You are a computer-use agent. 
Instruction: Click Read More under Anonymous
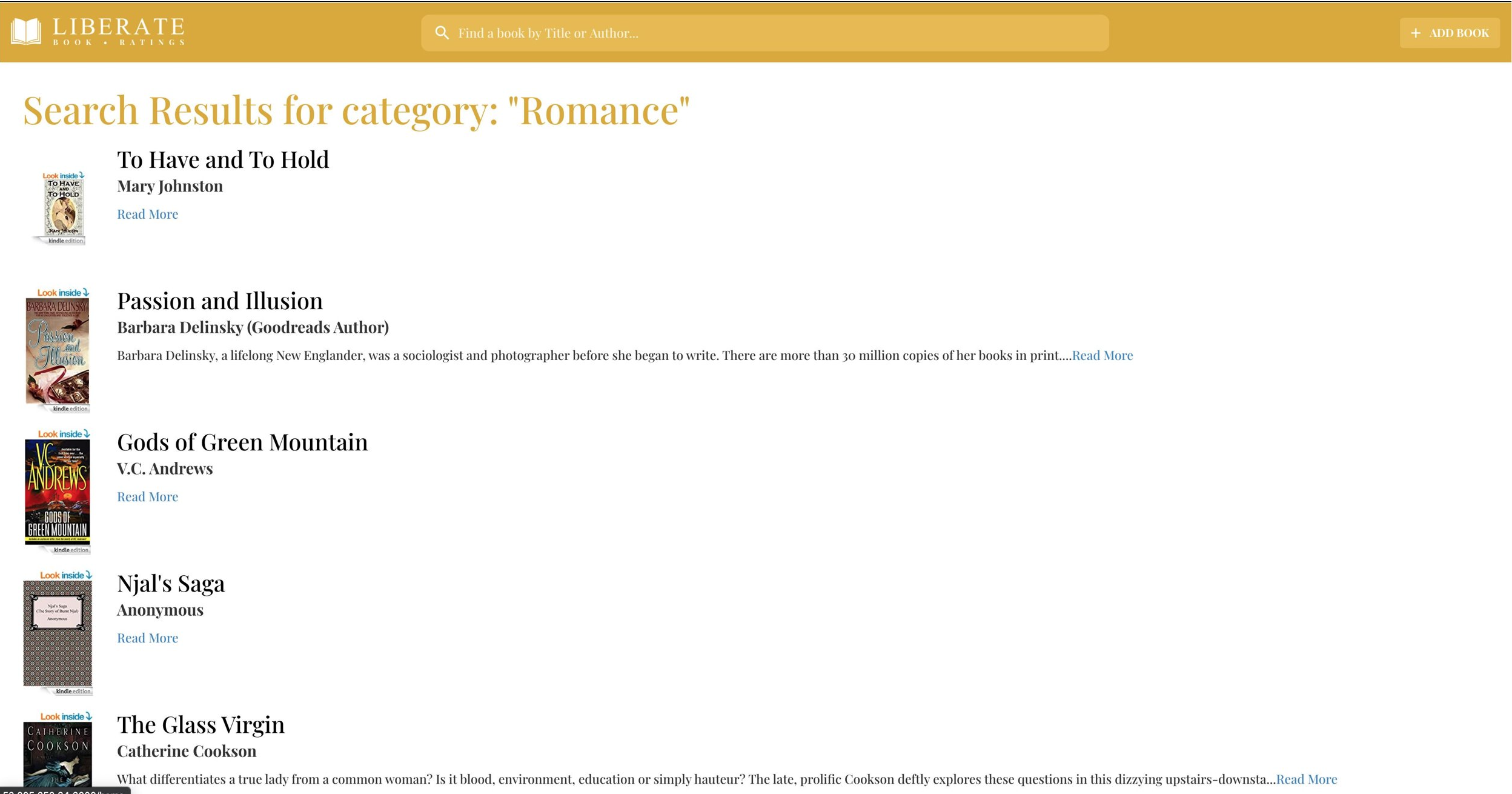tap(147, 638)
